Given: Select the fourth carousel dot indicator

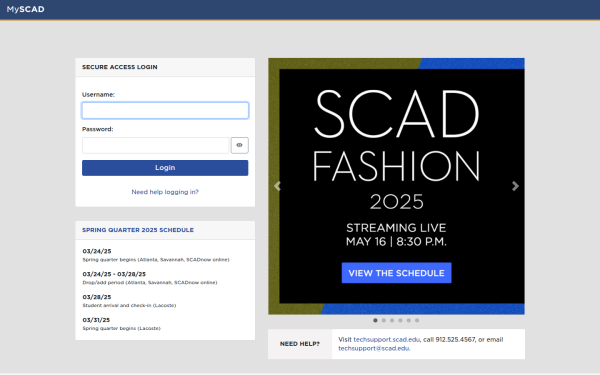Looking at the screenshot, I should click(400, 321).
